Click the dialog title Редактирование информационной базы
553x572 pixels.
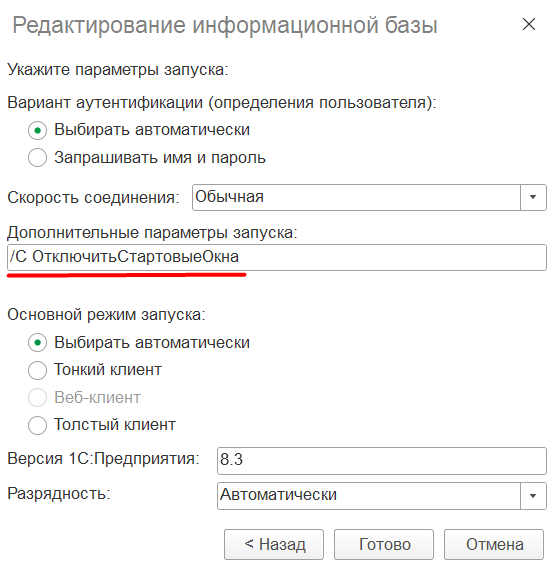pos(225,26)
